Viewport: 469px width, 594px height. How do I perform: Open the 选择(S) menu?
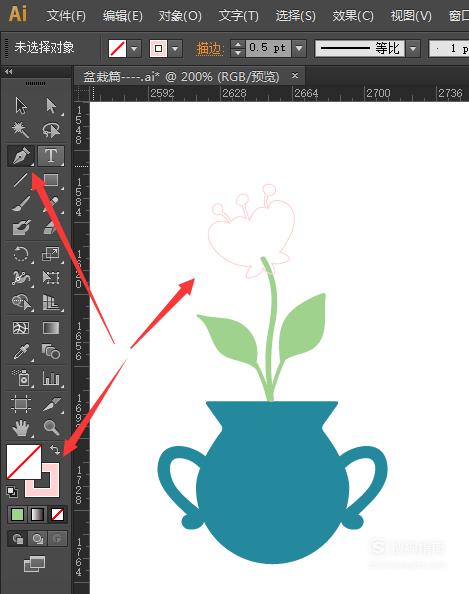(295, 16)
